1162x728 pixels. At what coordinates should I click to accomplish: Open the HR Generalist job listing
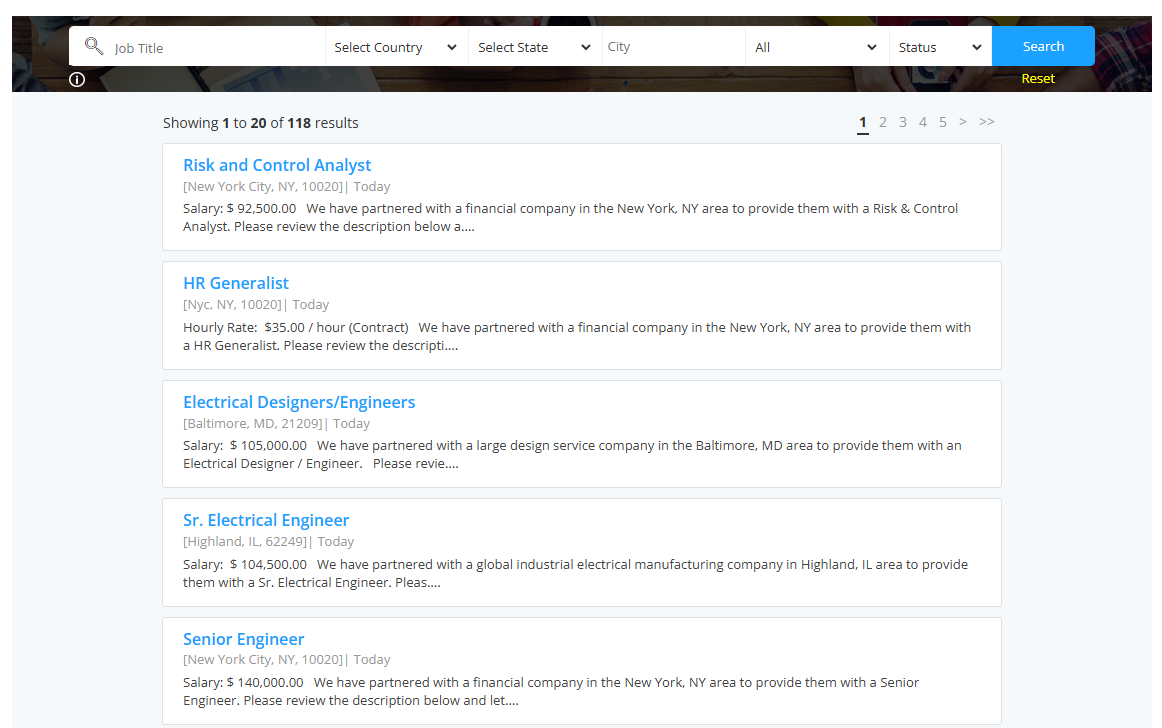(x=236, y=283)
